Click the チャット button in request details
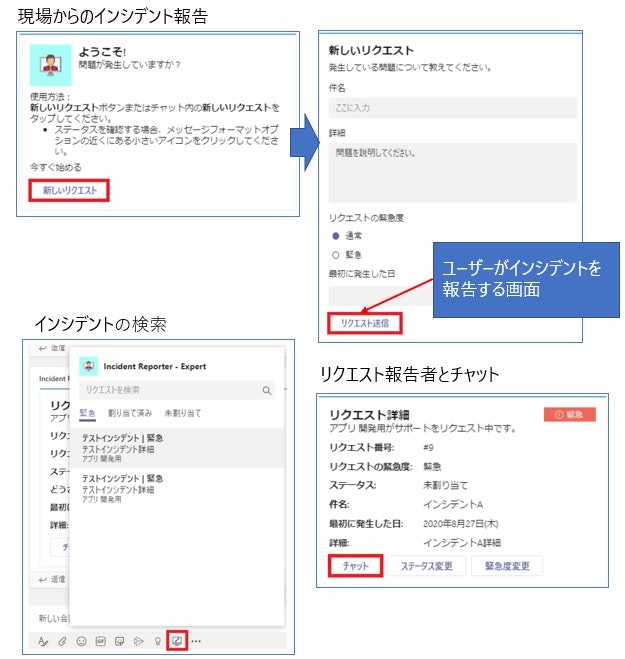The height and width of the screenshot is (659, 625). [355, 566]
